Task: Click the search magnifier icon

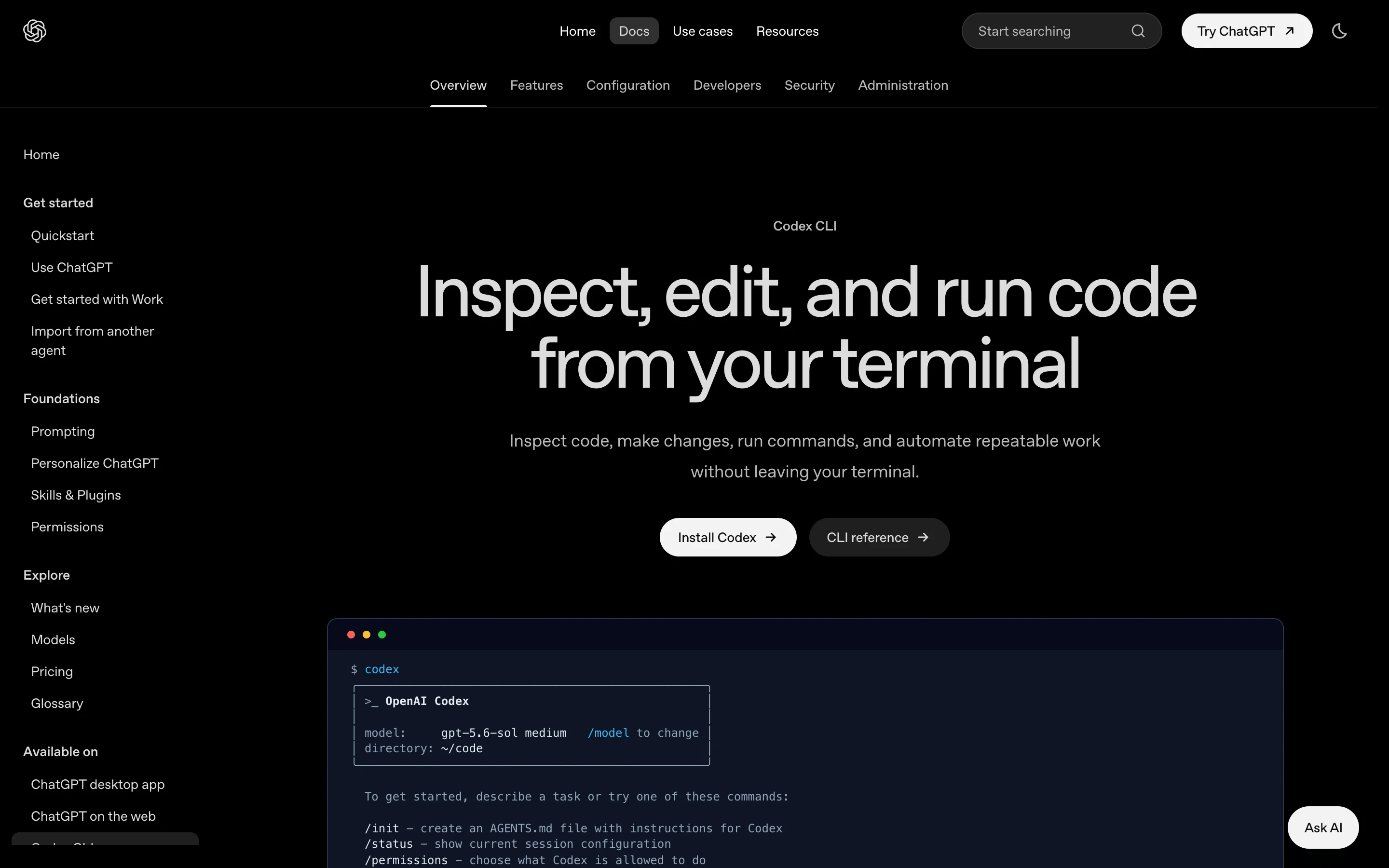Action: point(1138,31)
